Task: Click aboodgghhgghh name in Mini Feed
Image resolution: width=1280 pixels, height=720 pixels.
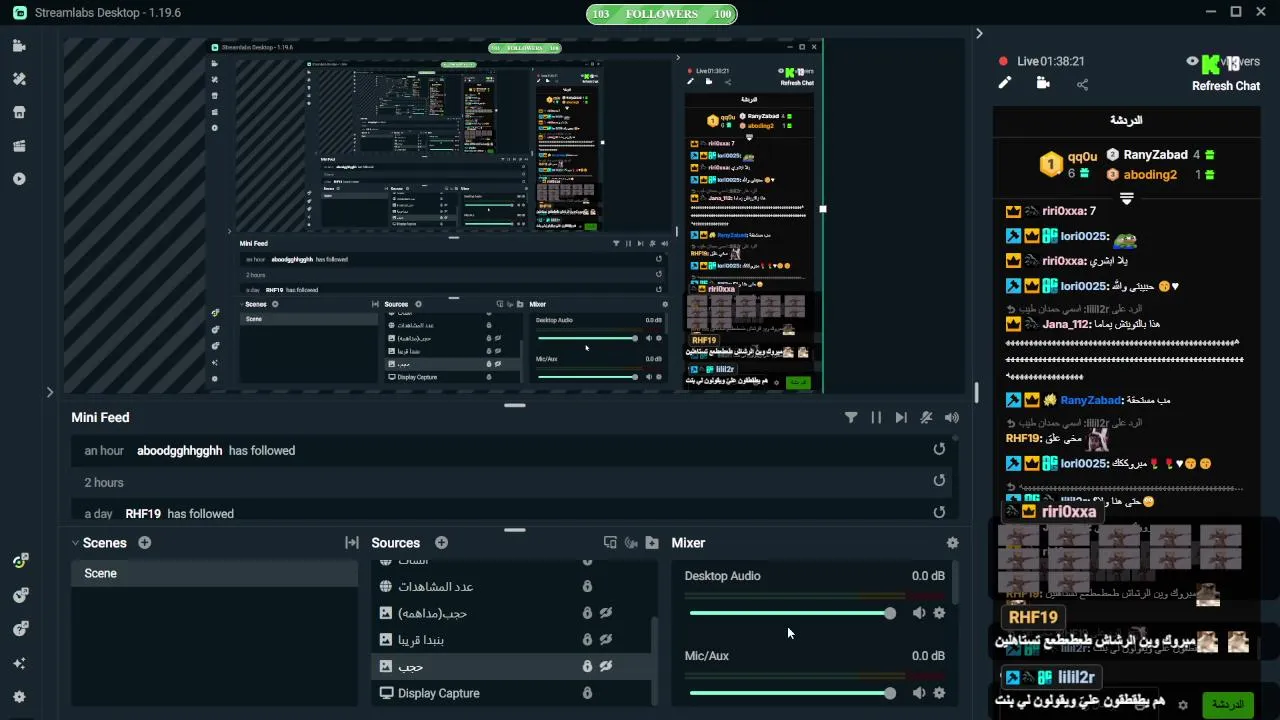Action: 180,451
